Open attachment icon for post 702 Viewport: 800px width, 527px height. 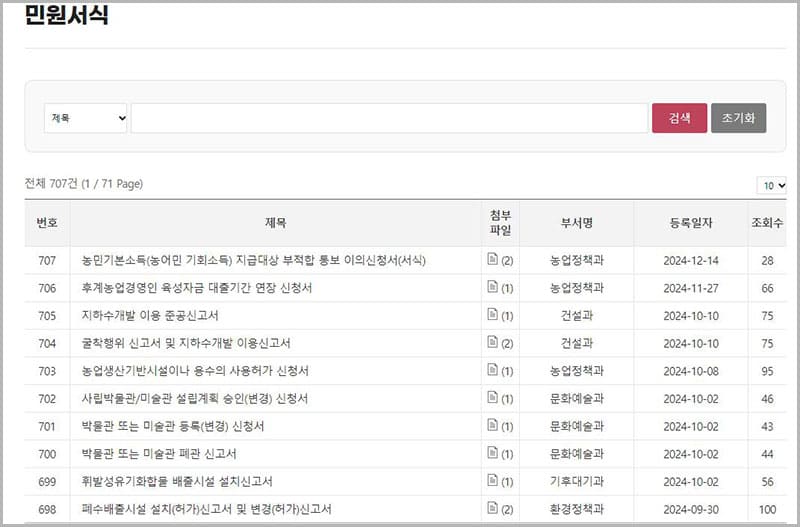(x=492, y=398)
